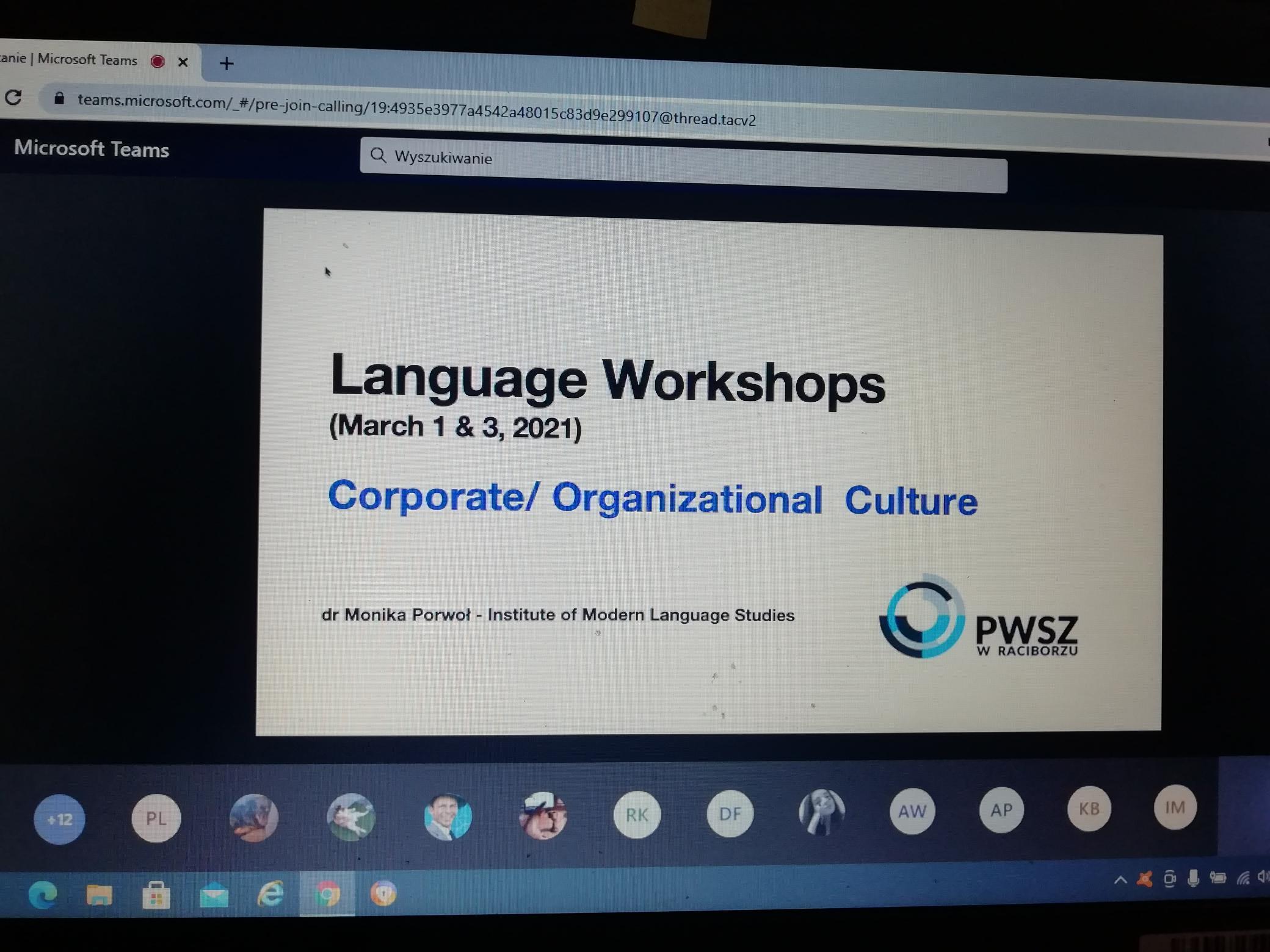This screenshot has width=1270, height=952.
Task: Open Microsoft Edge from the taskbar
Action: (x=43, y=895)
